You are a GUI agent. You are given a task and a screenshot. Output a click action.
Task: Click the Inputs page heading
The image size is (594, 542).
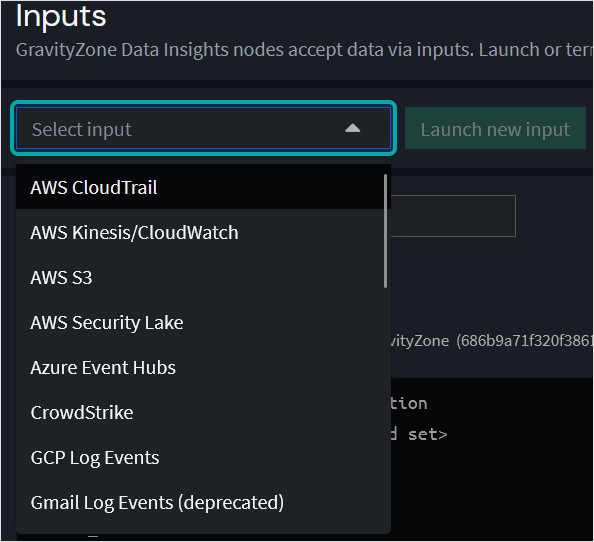point(61,16)
